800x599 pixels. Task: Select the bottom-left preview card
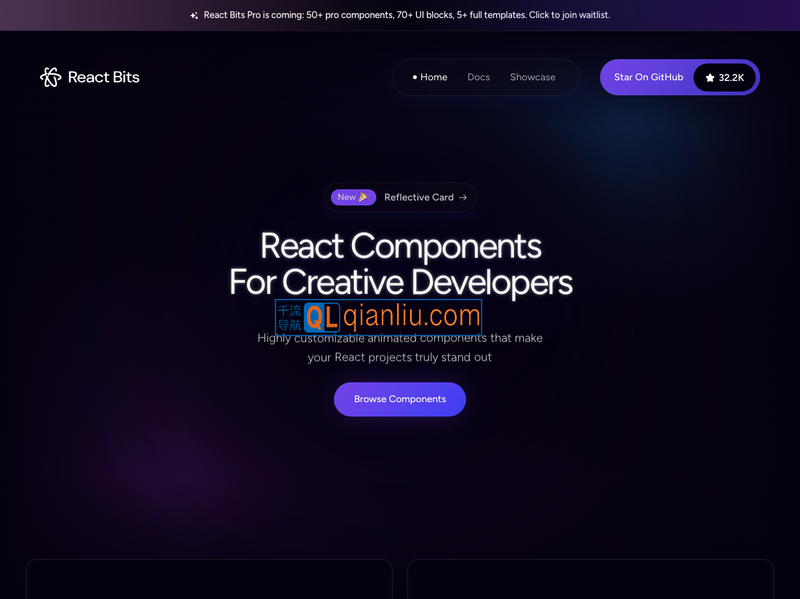pos(209,580)
